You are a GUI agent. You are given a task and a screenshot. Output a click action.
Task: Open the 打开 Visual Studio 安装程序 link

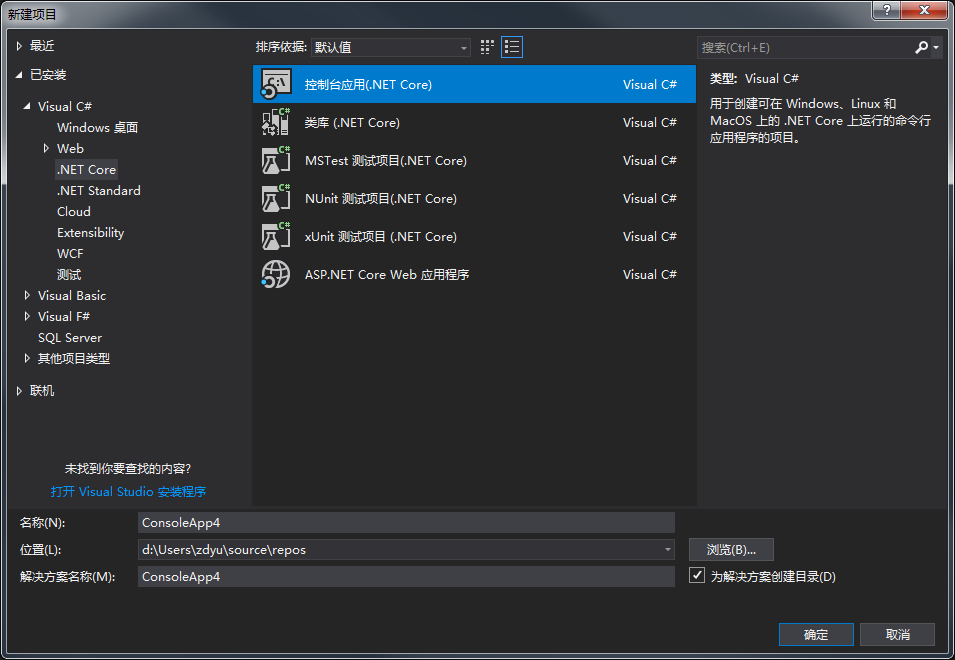[x=128, y=491]
